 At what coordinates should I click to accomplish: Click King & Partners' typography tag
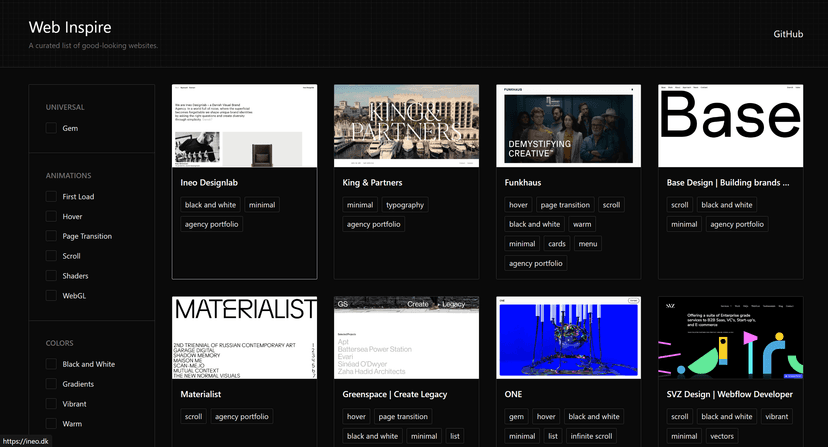tap(405, 204)
